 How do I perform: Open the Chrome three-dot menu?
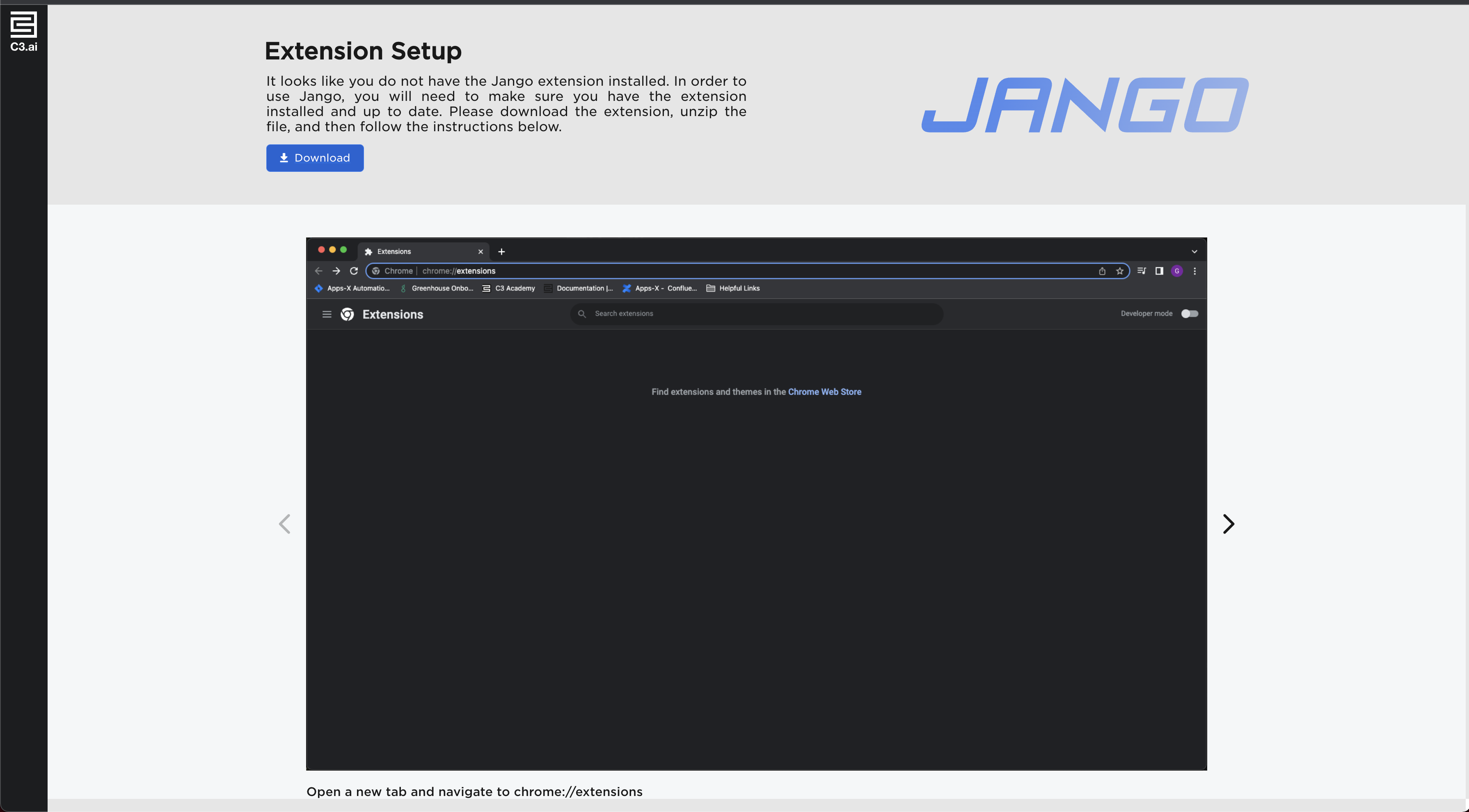click(1195, 271)
